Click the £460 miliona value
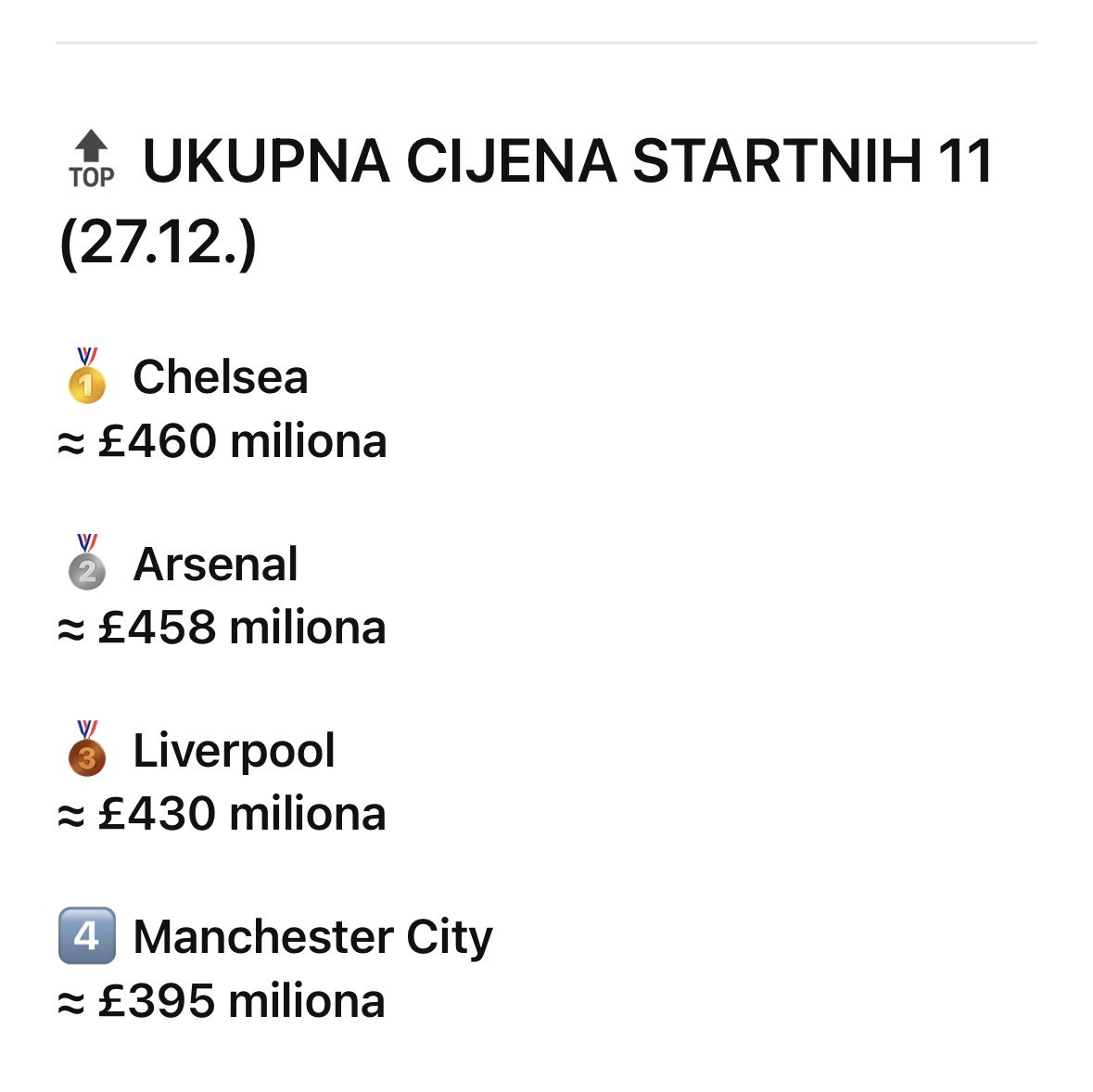 coord(241,440)
